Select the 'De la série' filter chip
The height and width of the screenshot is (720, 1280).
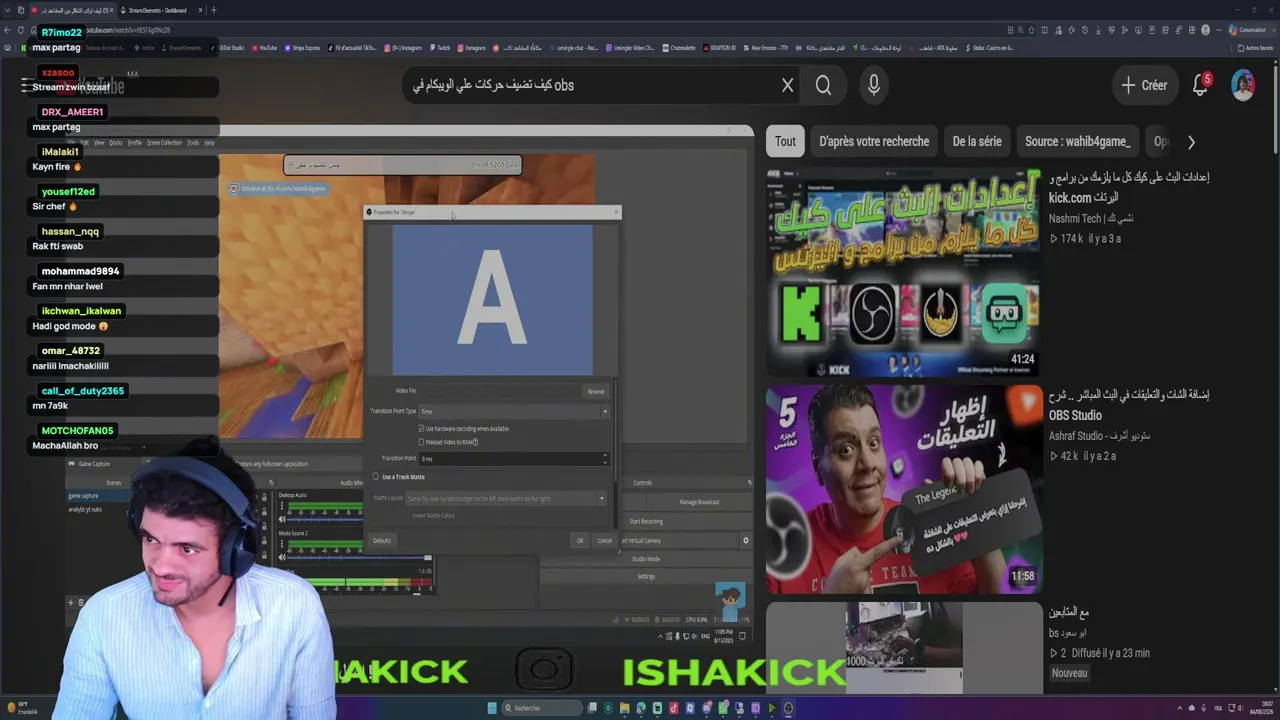coord(977,141)
